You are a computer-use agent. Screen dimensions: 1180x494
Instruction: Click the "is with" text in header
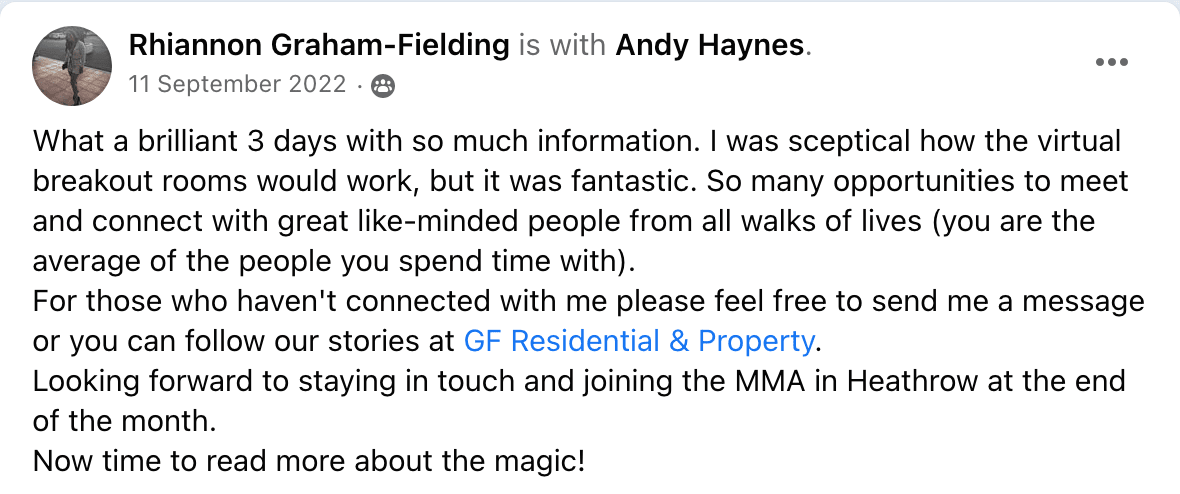click(x=563, y=46)
